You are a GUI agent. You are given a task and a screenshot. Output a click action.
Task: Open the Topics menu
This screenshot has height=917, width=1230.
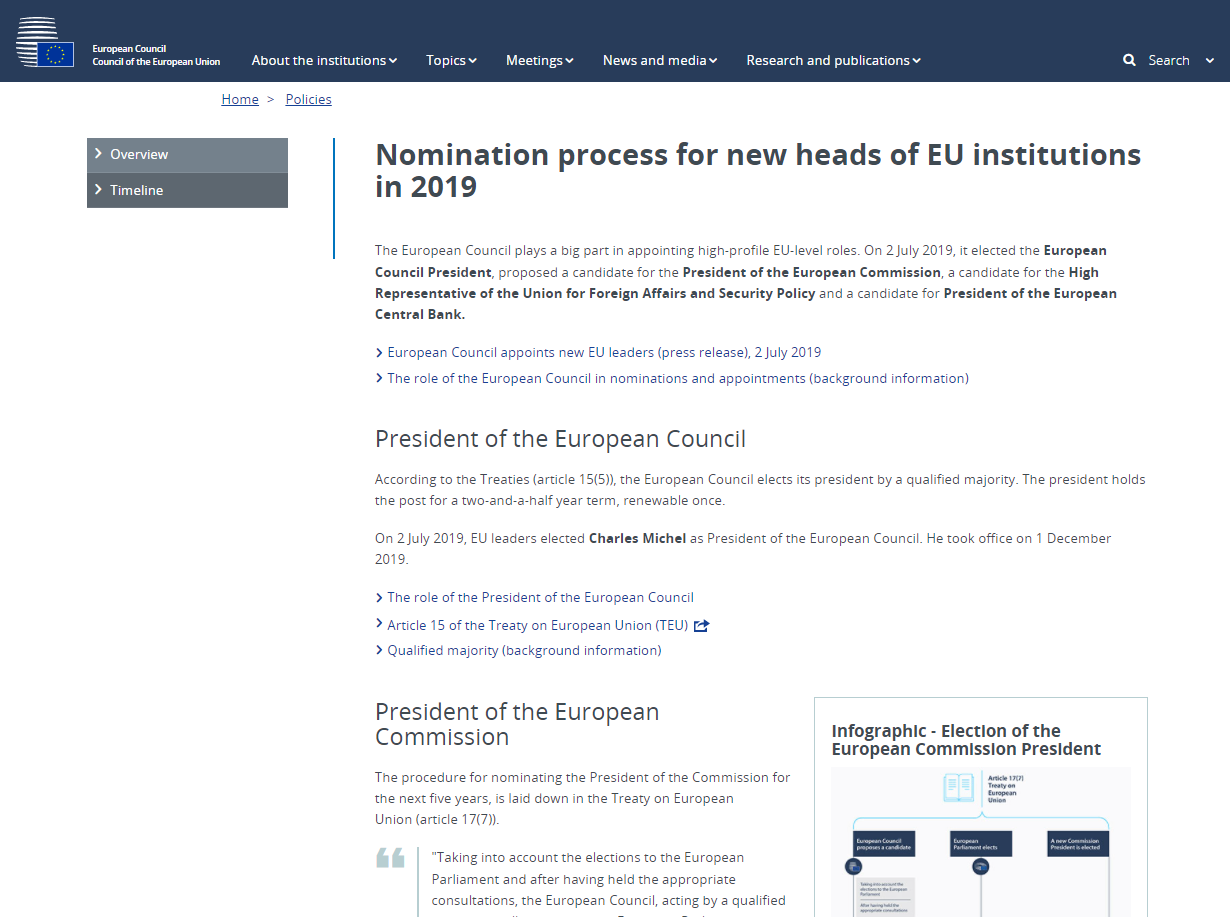coord(451,60)
